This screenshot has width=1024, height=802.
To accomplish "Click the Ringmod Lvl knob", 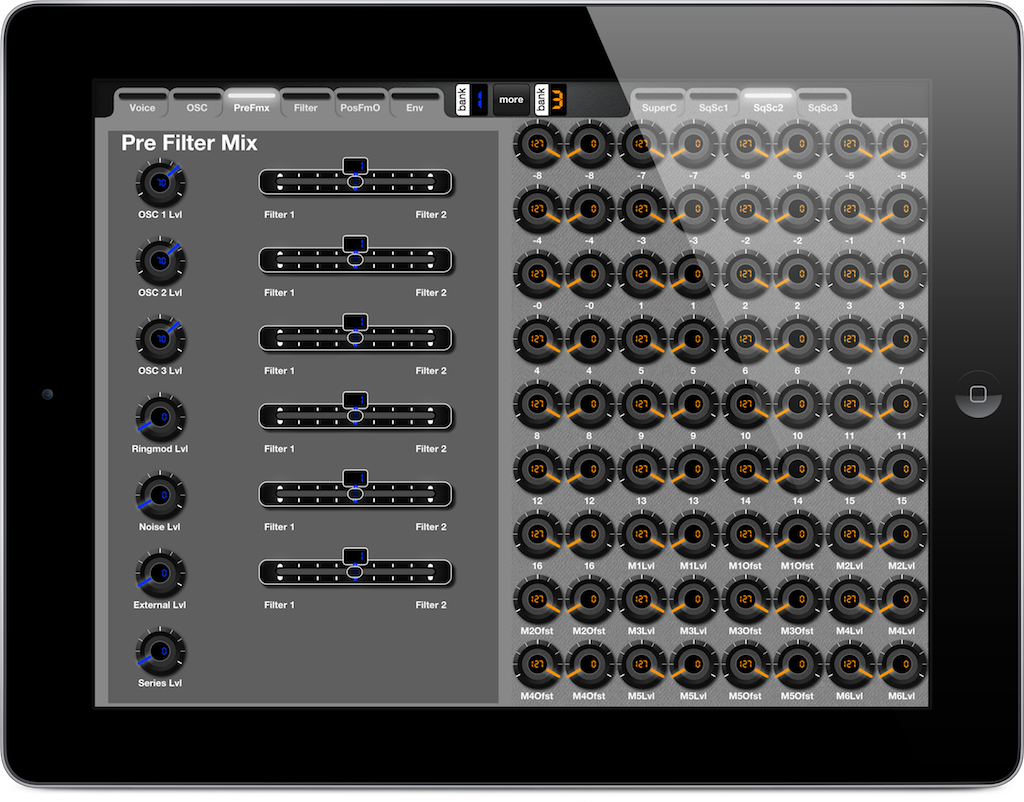I will [x=159, y=417].
